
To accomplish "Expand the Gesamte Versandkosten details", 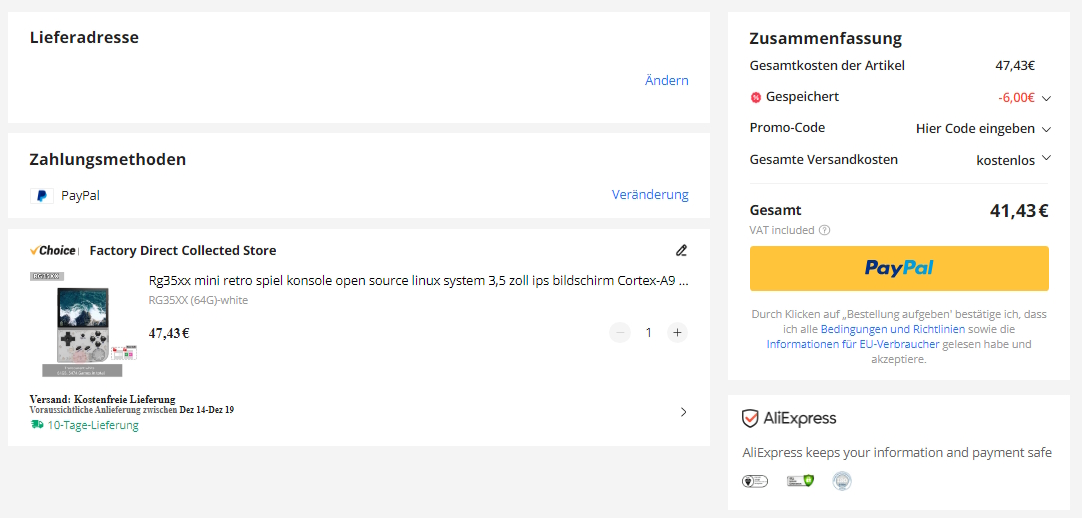I will tap(1046, 158).
